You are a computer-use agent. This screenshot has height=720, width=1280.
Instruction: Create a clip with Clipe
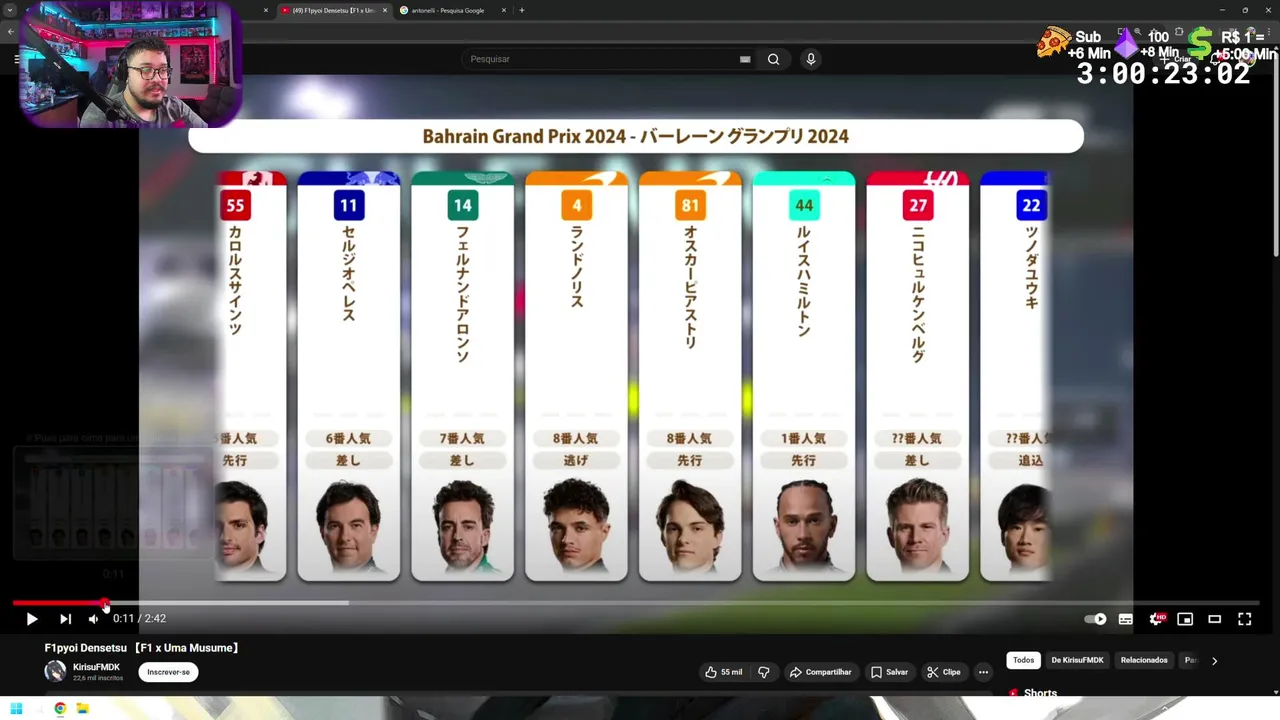coord(943,672)
